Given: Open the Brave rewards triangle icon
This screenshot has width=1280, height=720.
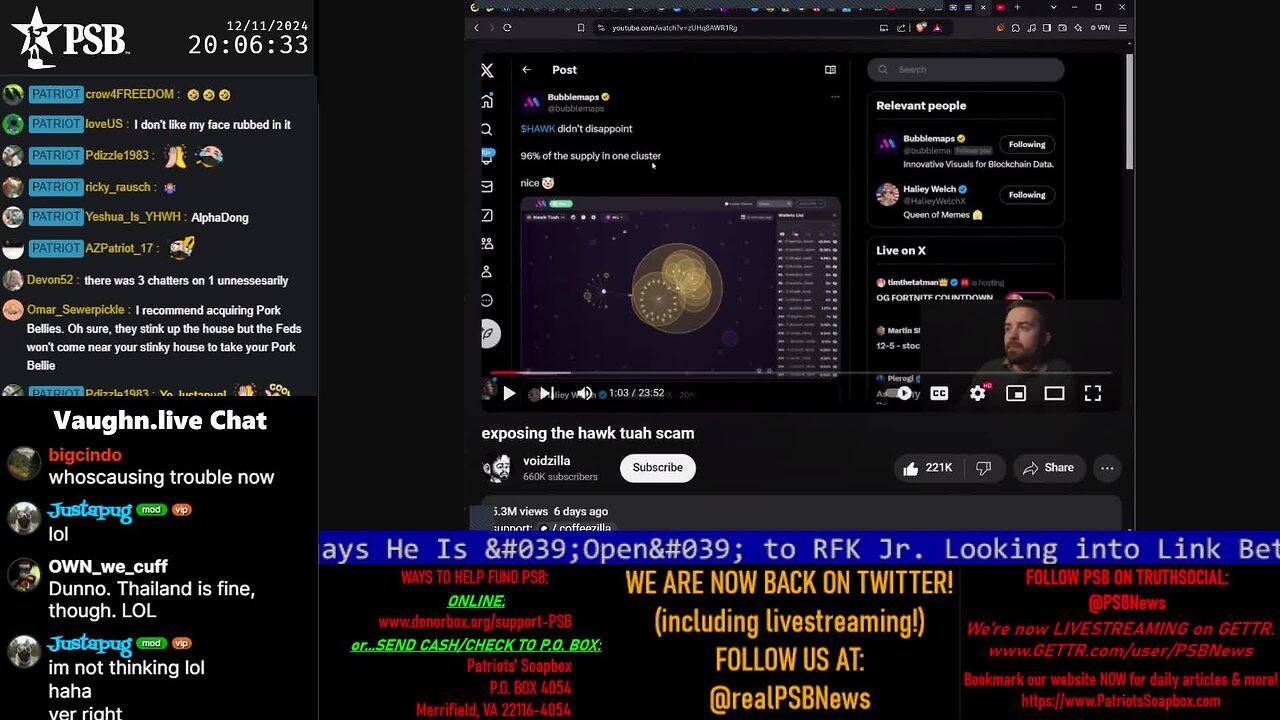Looking at the screenshot, I should [x=937, y=28].
